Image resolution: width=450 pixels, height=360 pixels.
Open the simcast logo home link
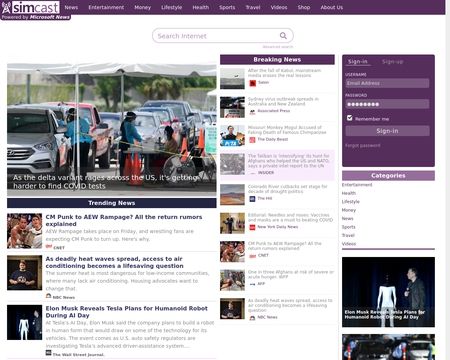pyautogui.click(x=31, y=7)
